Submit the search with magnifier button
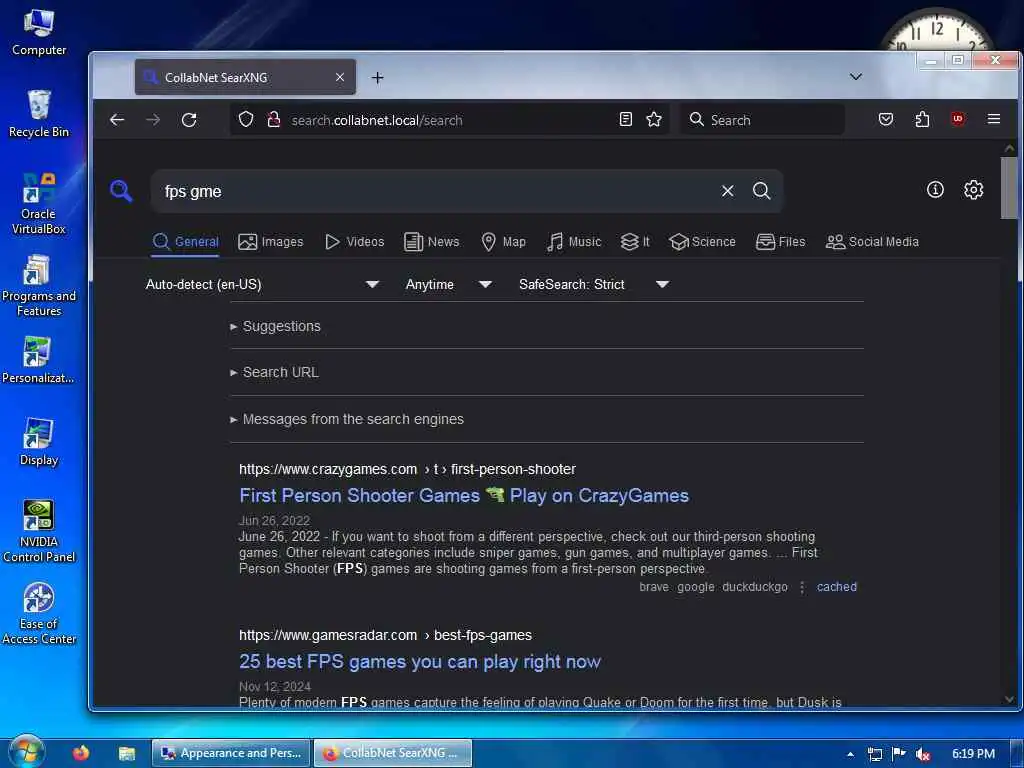This screenshot has height=768, width=1024. (x=761, y=191)
